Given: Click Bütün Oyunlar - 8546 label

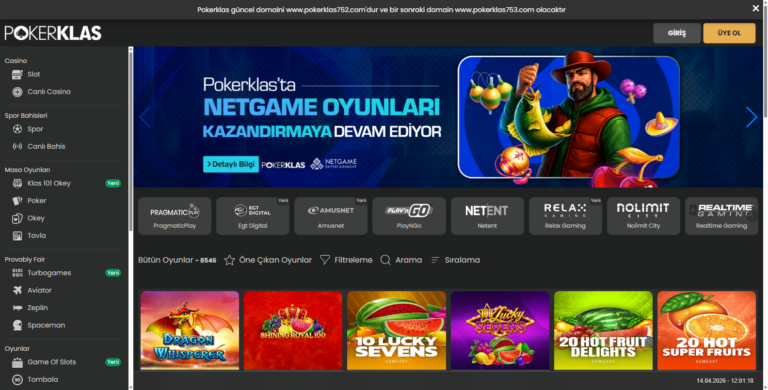Looking at the screenshot, I should point(177,260).
